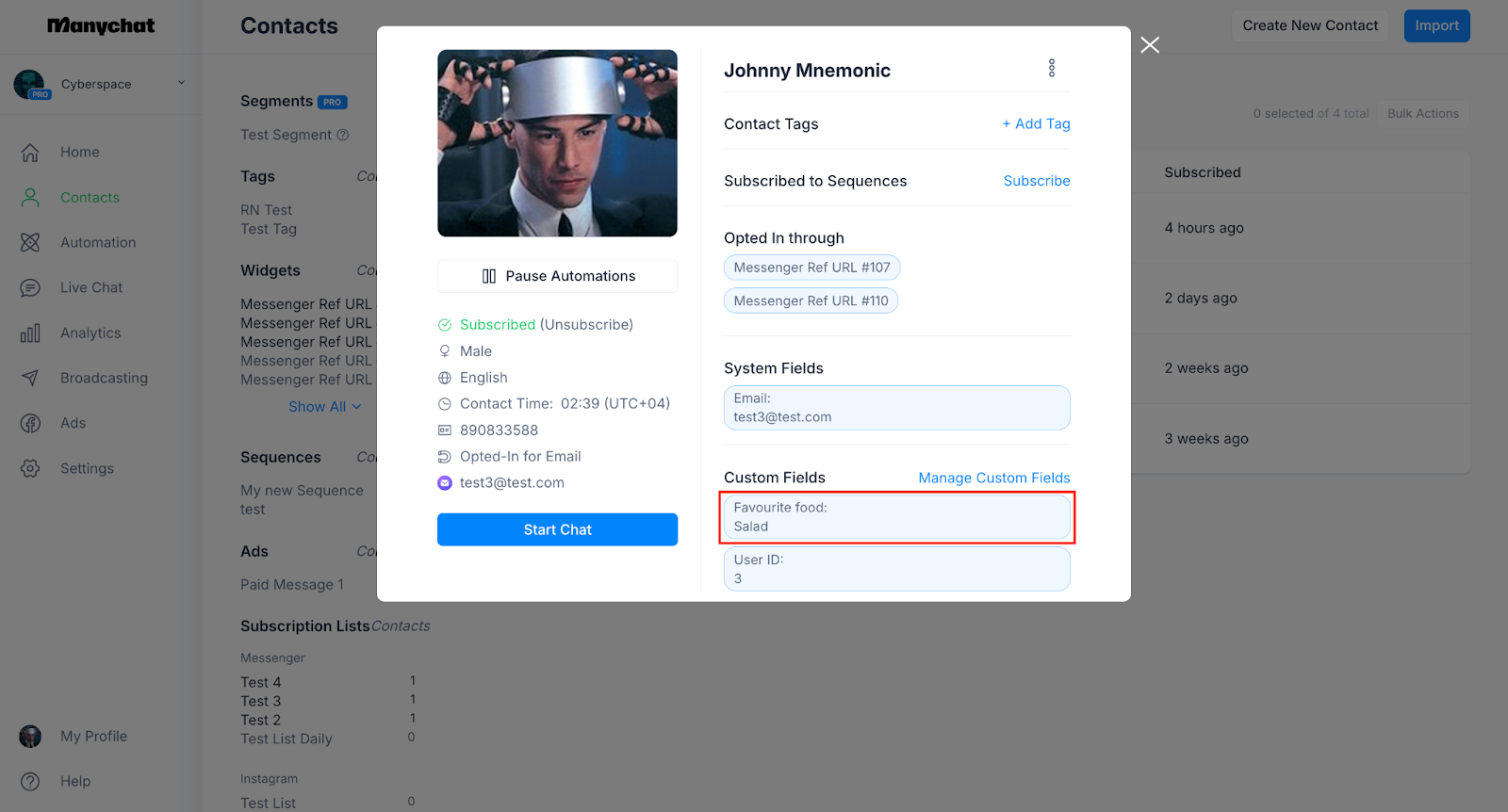Screen dimensions: 1508x812
Task: Click the Add Tag link
Action: tap(1036, 124)
